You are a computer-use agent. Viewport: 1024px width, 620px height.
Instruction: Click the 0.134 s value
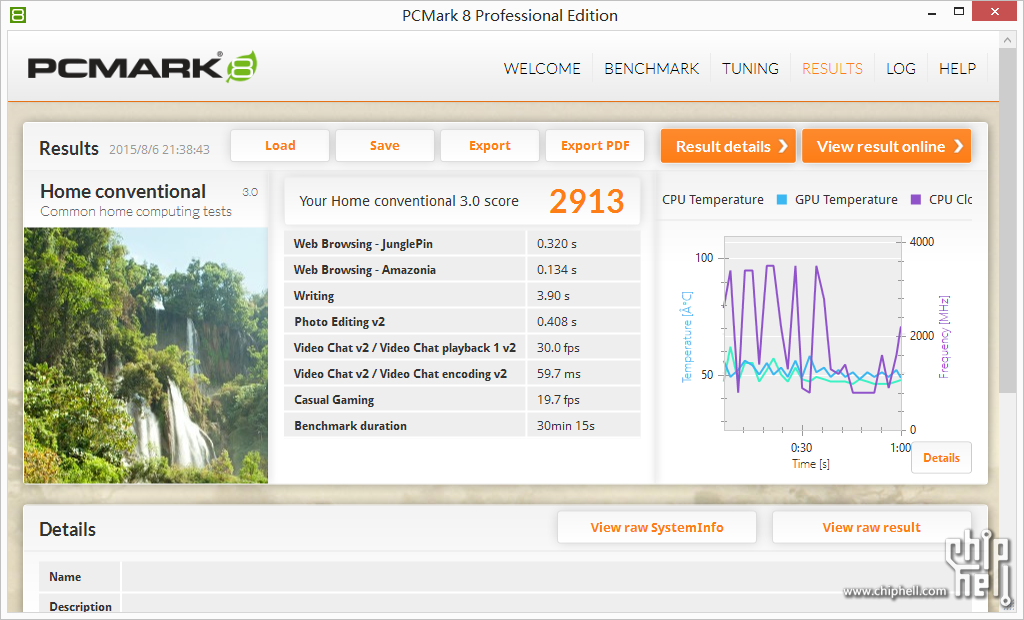[556, 270]
